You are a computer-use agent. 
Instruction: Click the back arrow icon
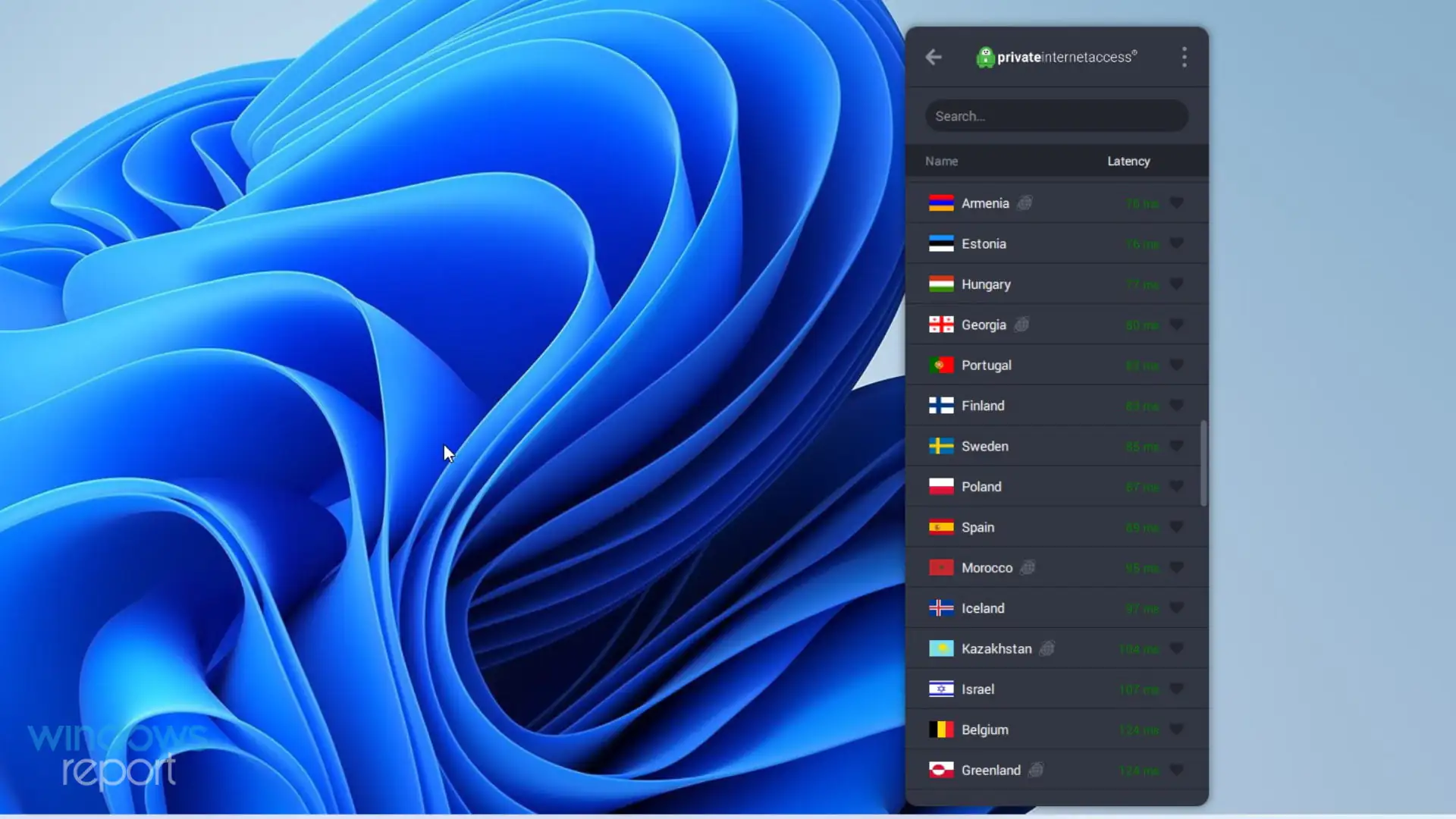[934, 57]
